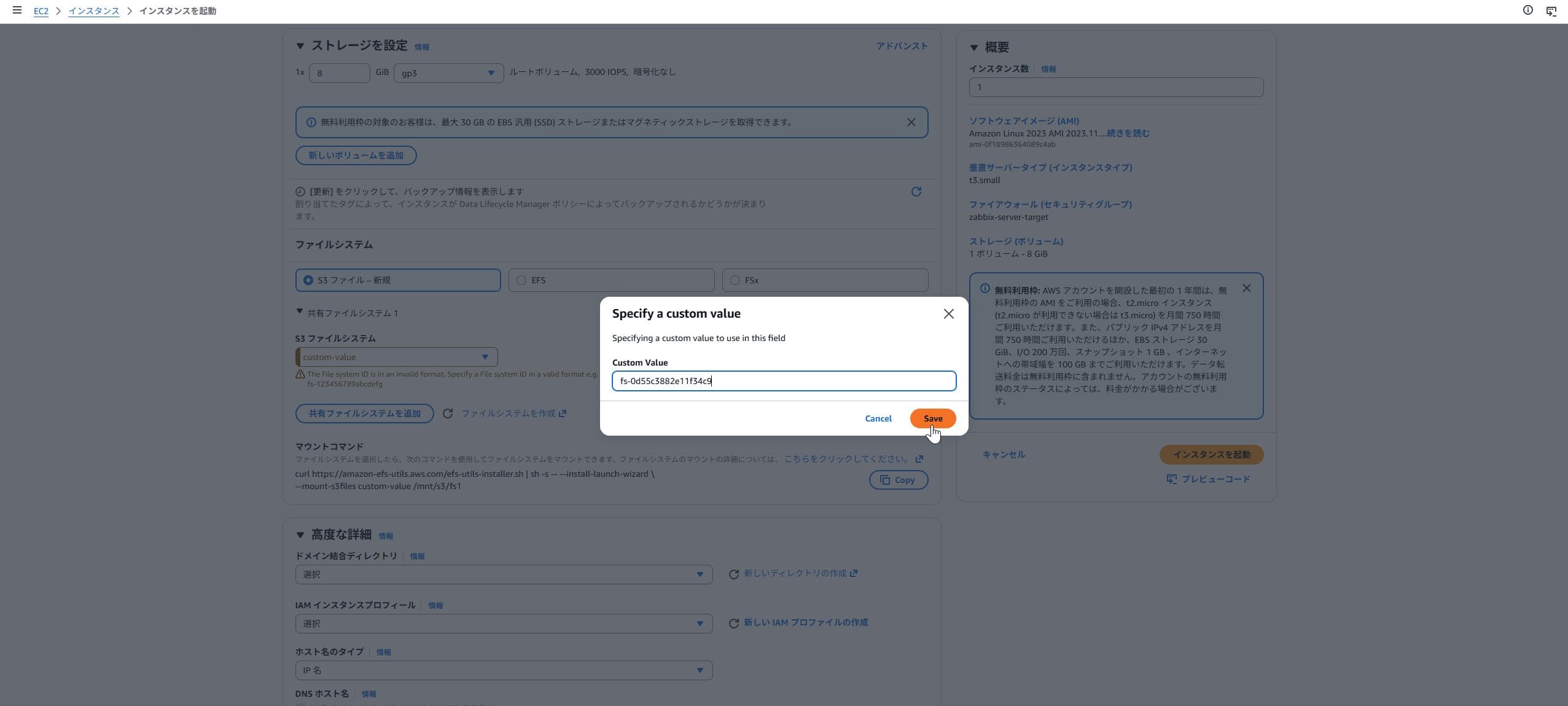Select the FSx file system radio option

point(735,280)
